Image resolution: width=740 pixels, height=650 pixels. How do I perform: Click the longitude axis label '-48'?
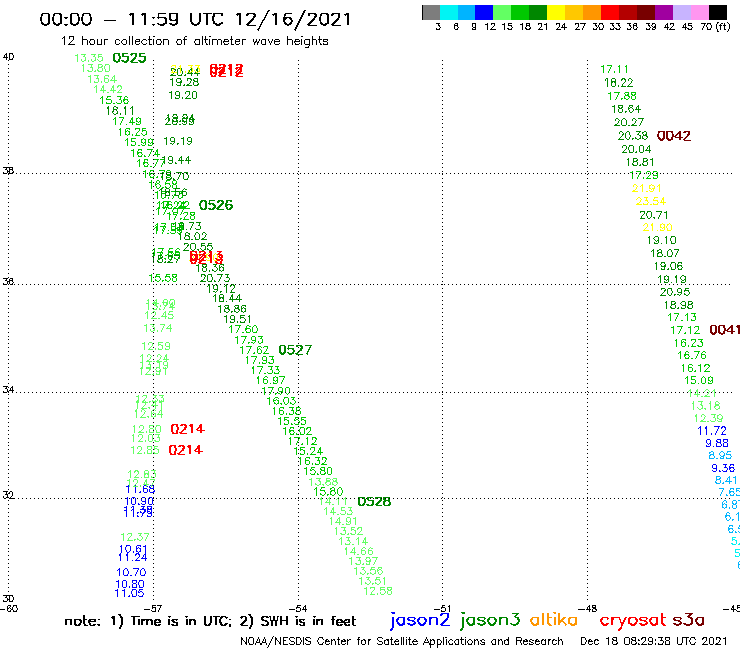(588, 609)
